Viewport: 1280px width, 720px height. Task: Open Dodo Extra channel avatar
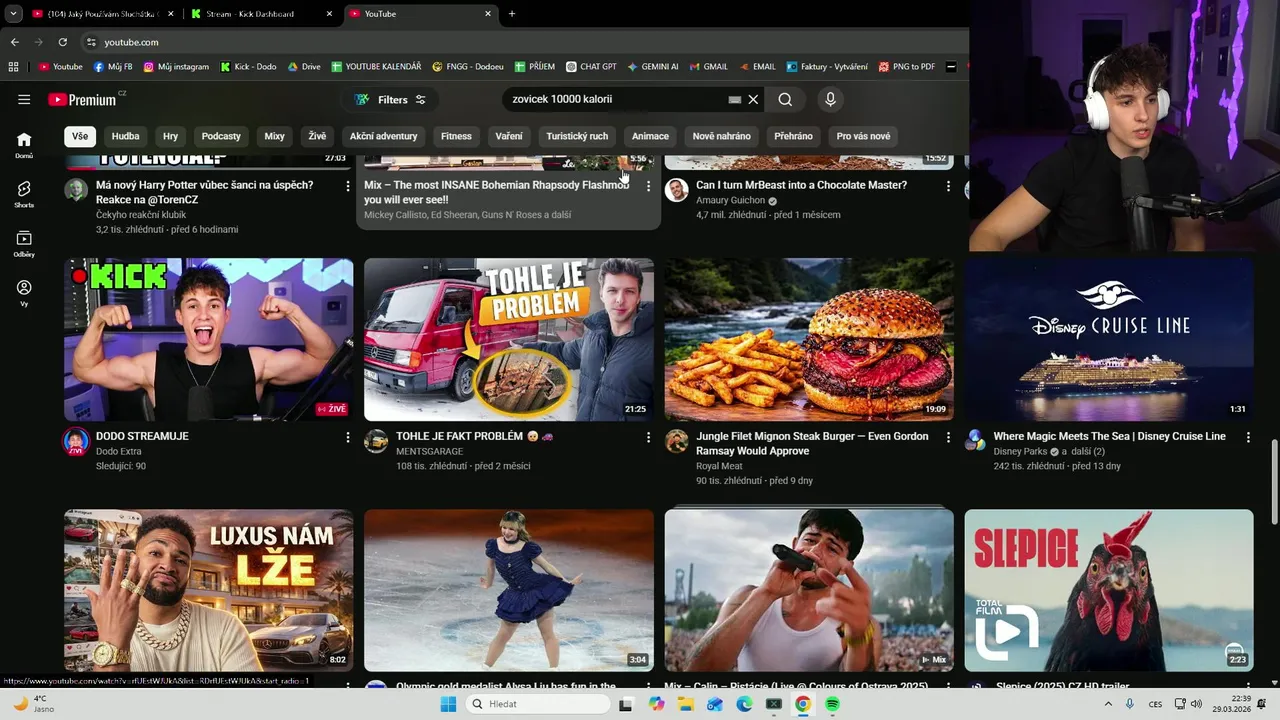coord(76,441)
